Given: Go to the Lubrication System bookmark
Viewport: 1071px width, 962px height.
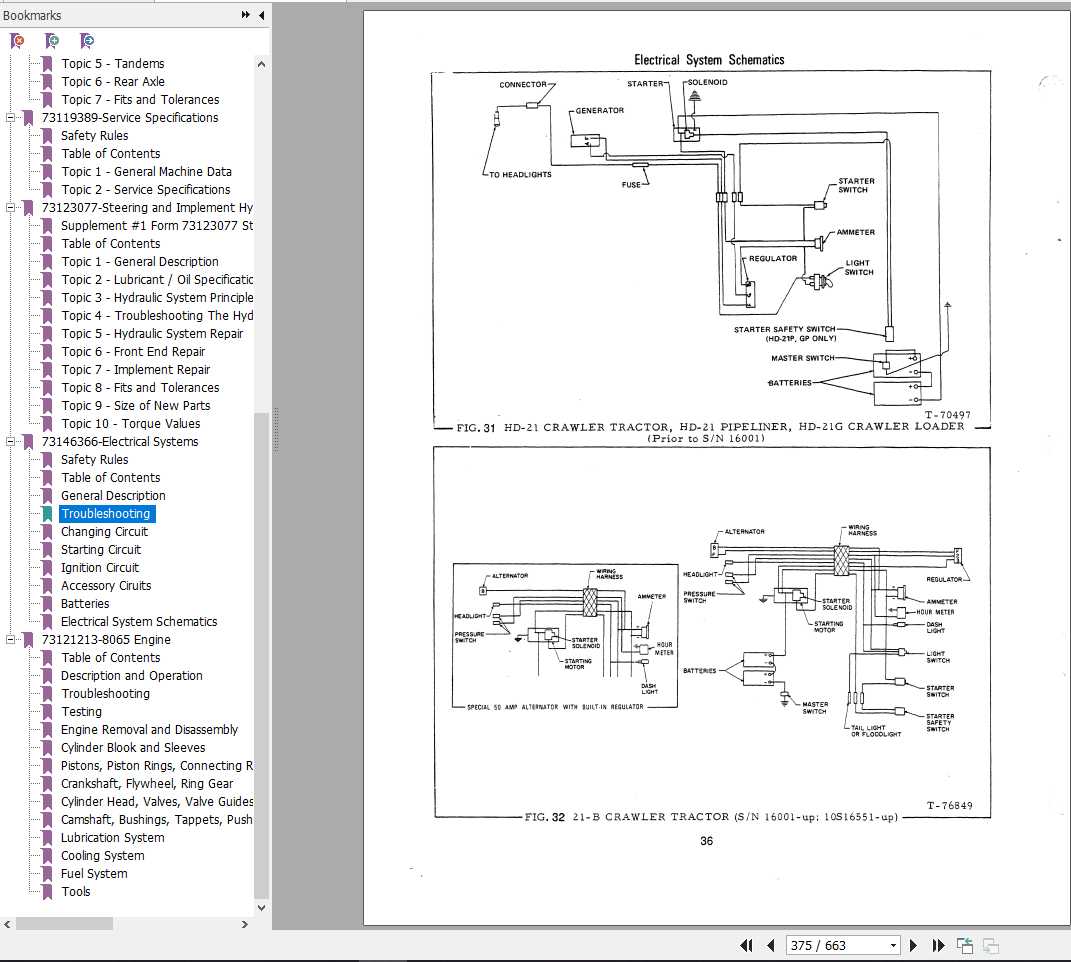Looking at the screenshot, I should tap(112, 837).
